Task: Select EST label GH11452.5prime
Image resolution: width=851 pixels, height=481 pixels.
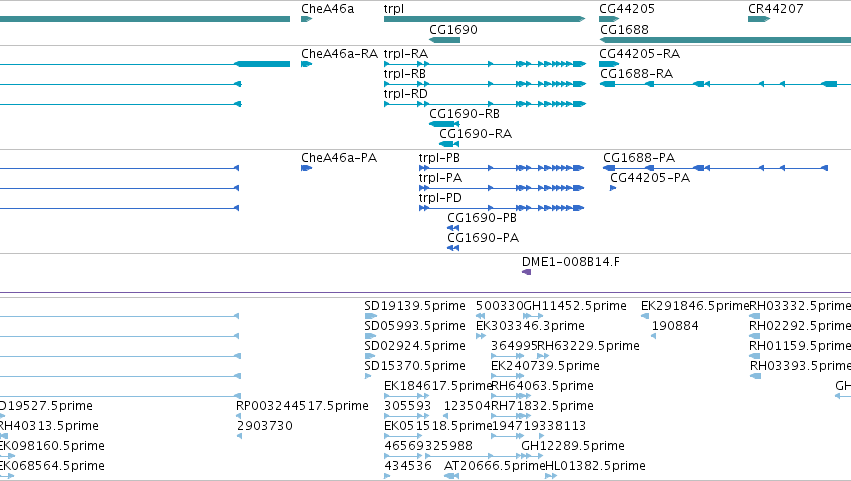Action: 575,306
